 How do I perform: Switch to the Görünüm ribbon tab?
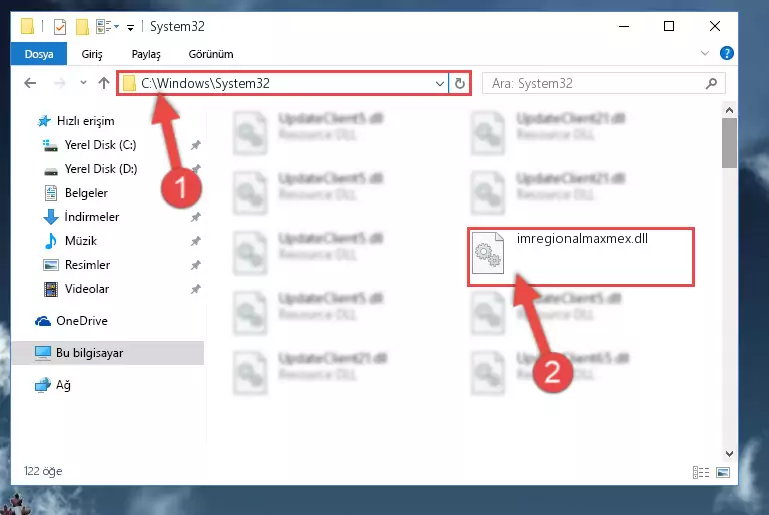211,54
